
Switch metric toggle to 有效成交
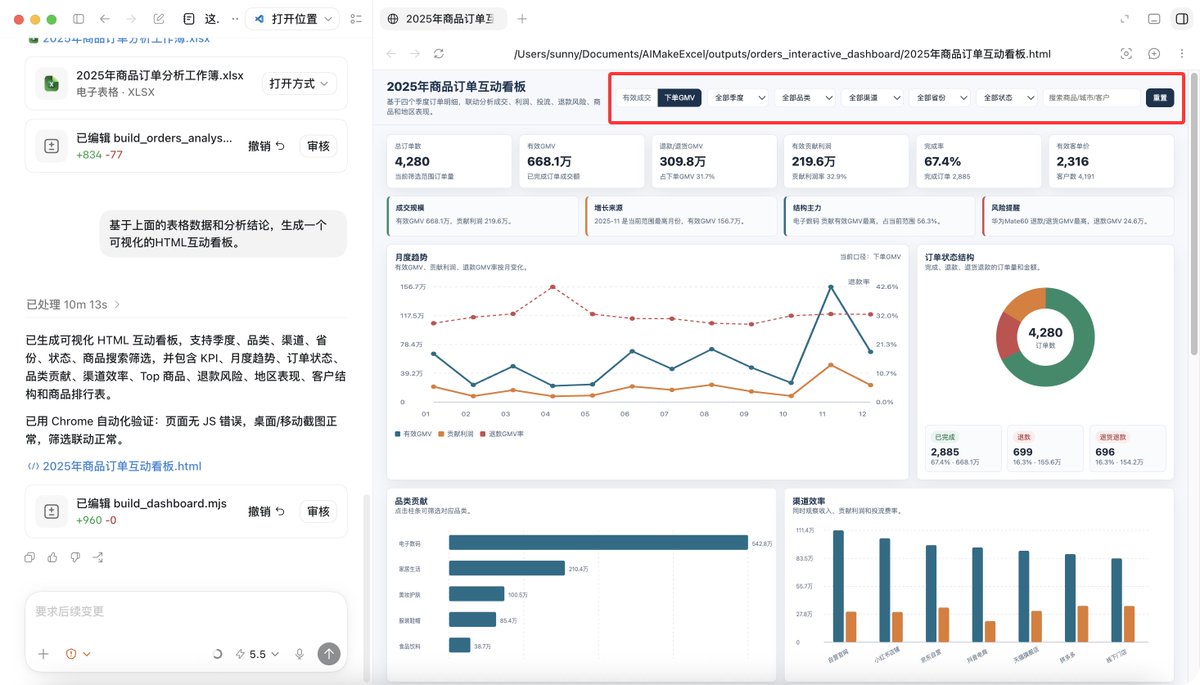coord(637,98)
